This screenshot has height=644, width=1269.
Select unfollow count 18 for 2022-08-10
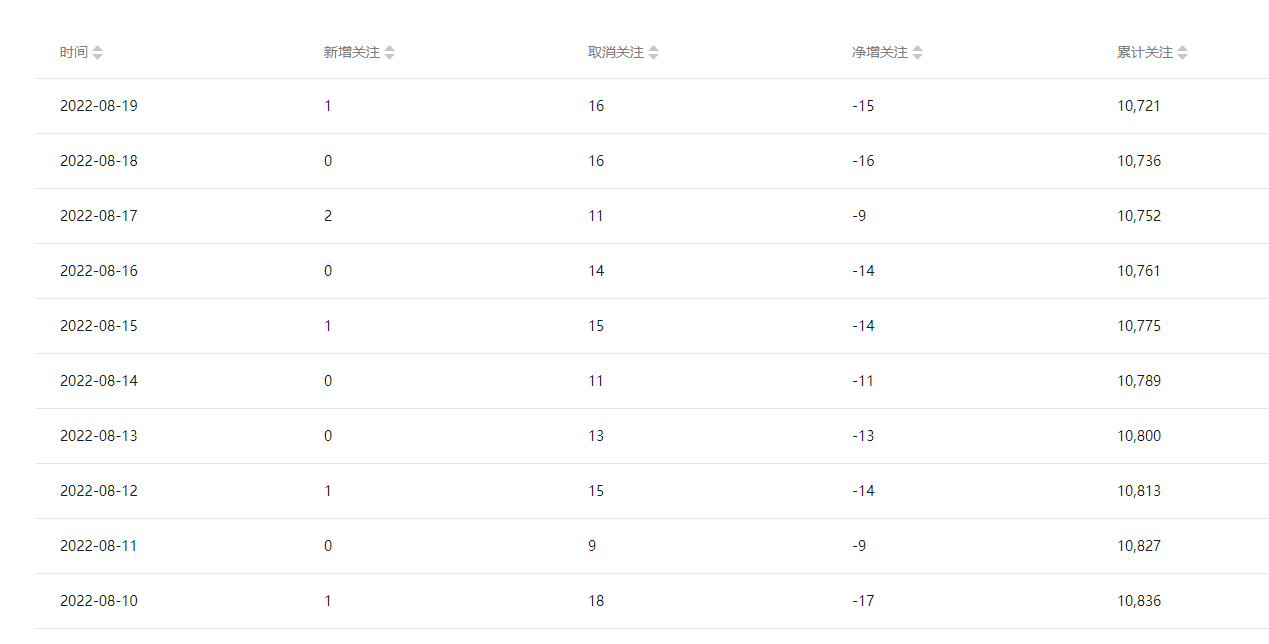(596, 601)
